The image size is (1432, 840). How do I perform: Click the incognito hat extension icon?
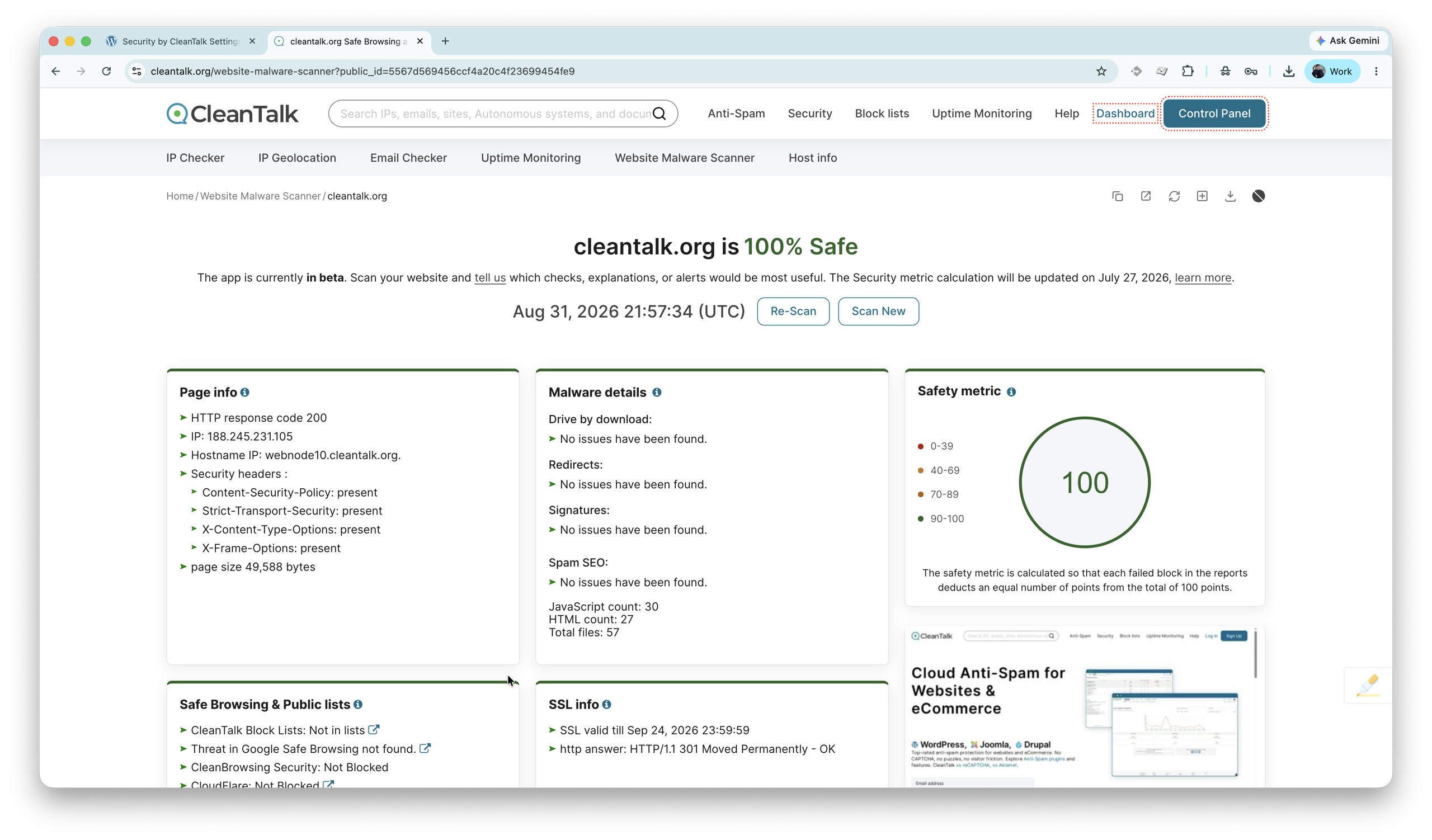point(1225,72)
